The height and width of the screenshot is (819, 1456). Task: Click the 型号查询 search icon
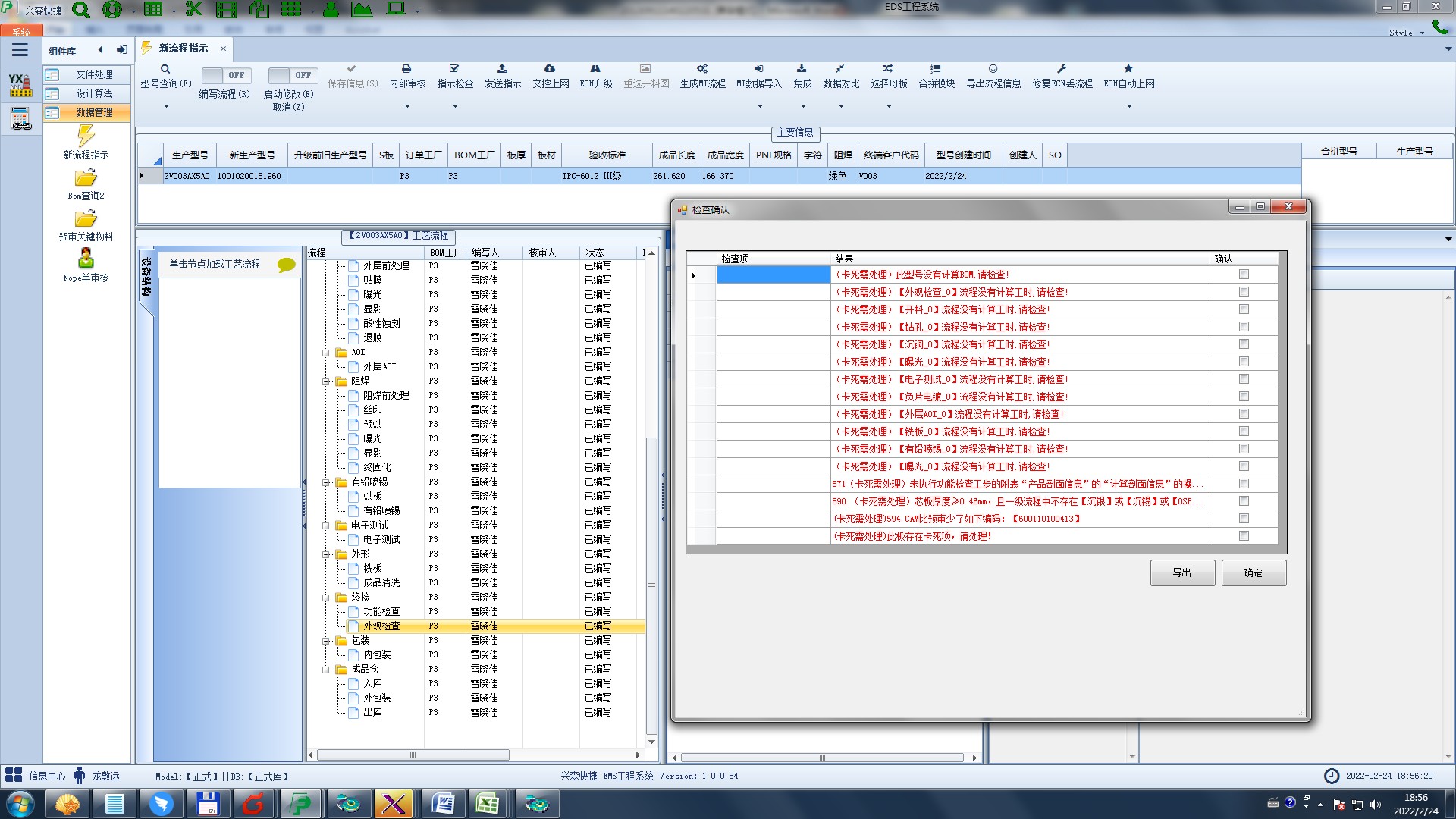(x=165, y=69)
